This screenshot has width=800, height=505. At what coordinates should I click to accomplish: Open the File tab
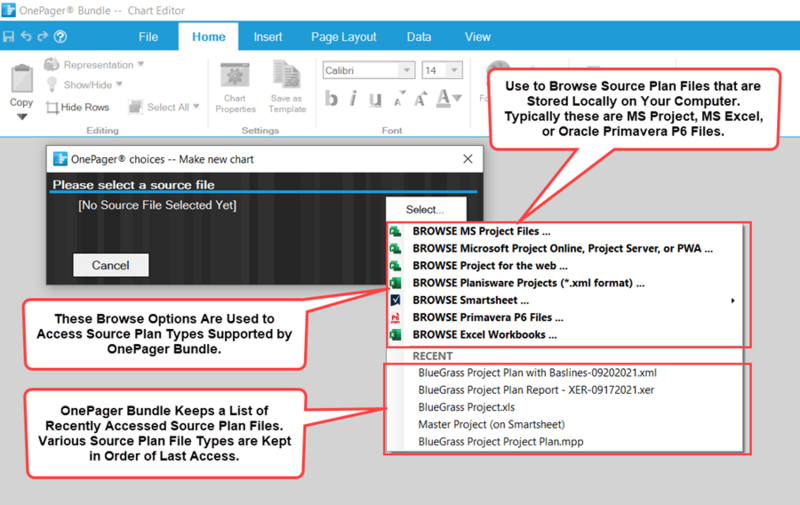[x=148, y=37]
